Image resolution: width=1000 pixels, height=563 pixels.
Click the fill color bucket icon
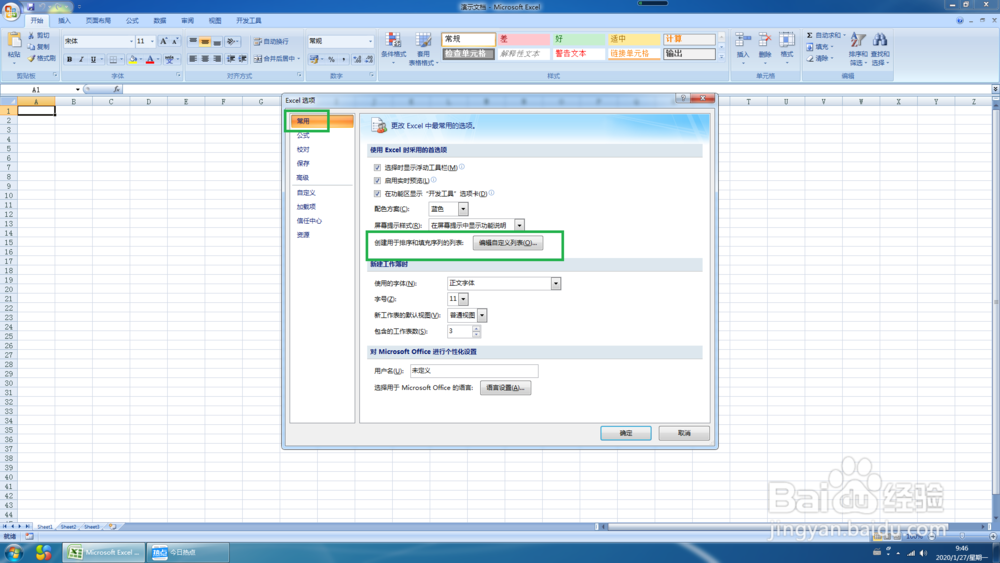point(133,59)
